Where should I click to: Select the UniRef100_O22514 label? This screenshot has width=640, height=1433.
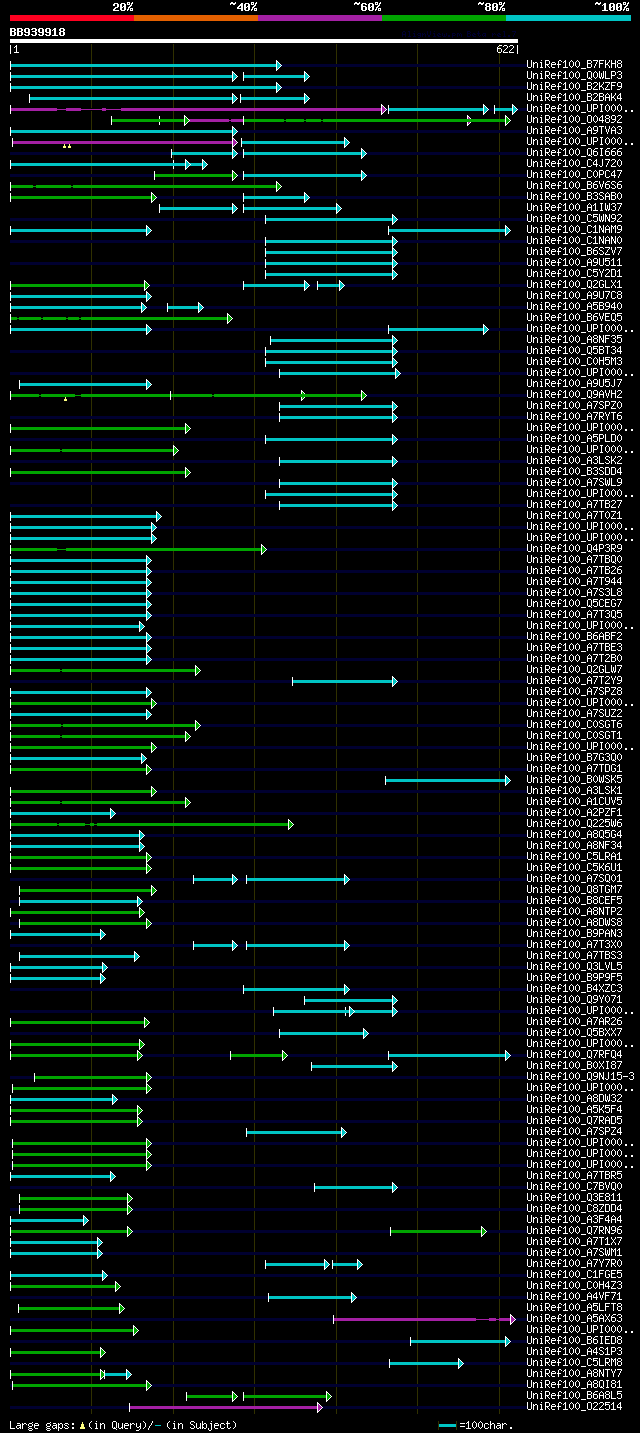574,1407
